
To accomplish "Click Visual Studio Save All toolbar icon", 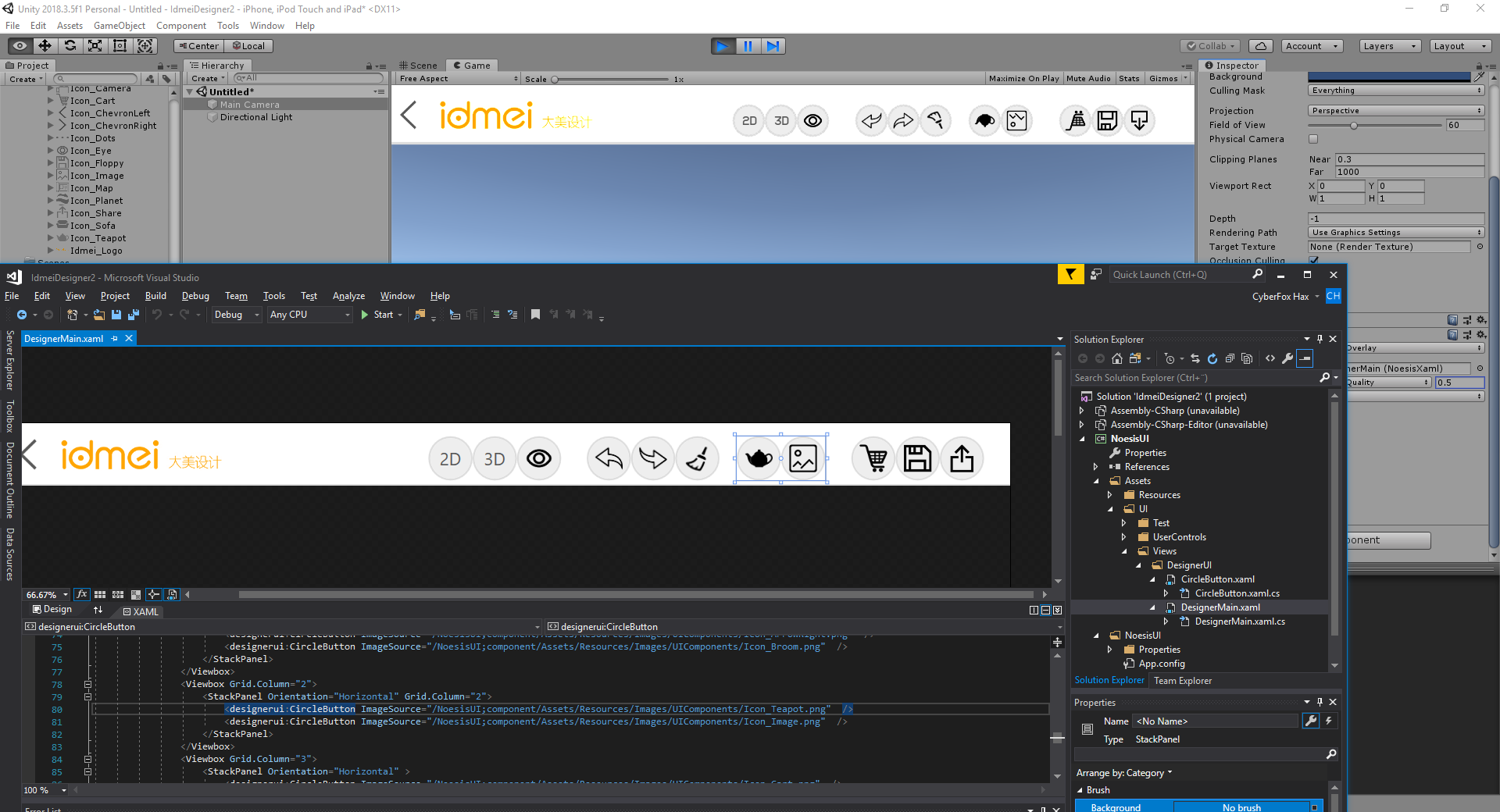I will [134, 315].
